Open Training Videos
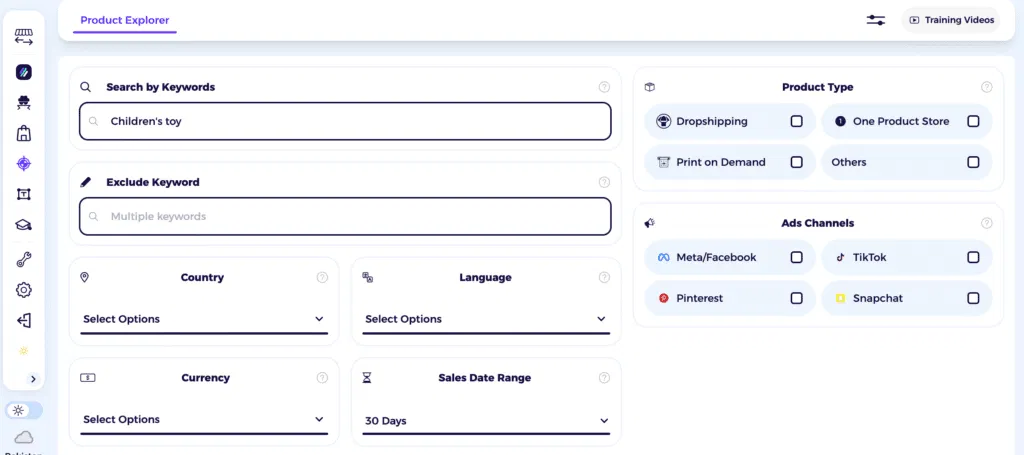This screenshot has width=1024, height=455. [951, 20]
